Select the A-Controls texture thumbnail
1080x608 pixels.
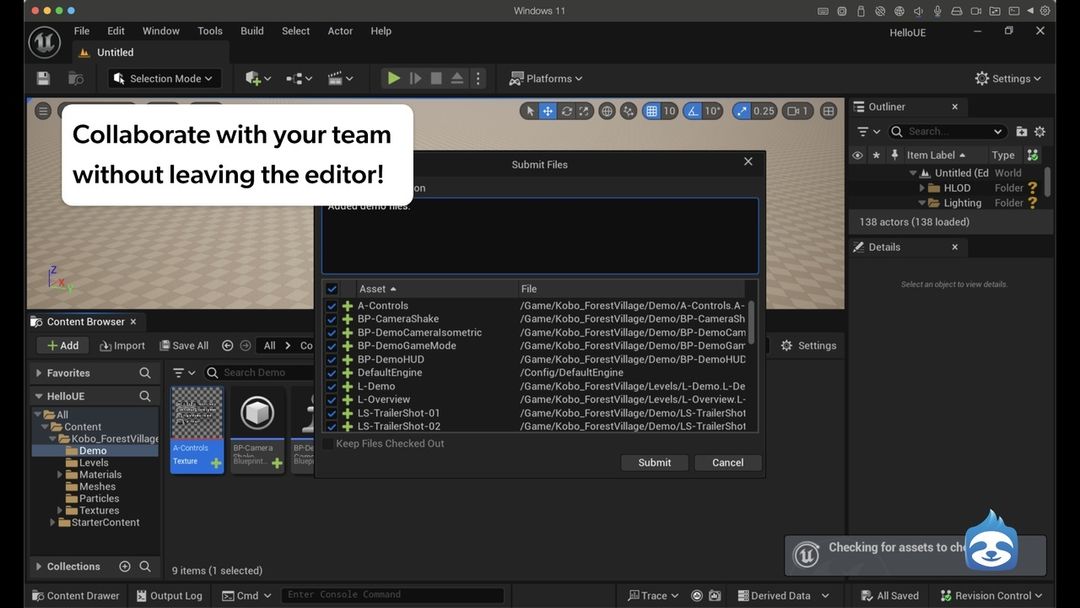[197, 429]
